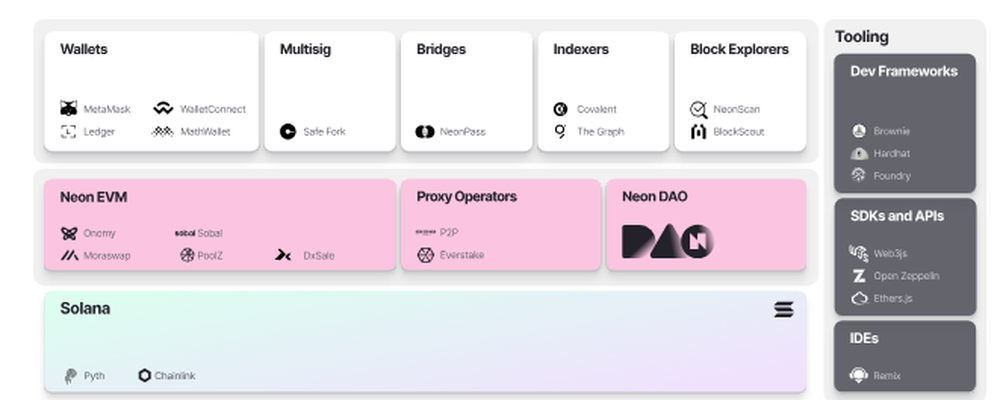Click the Proxy Operators heading

(x=466, y=196)
